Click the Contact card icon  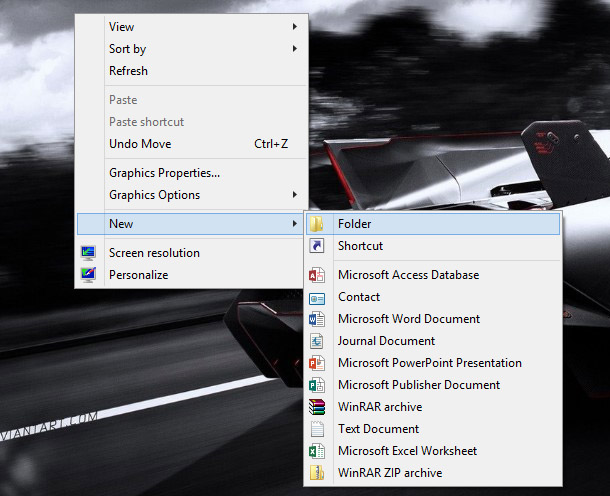point(317,299)
